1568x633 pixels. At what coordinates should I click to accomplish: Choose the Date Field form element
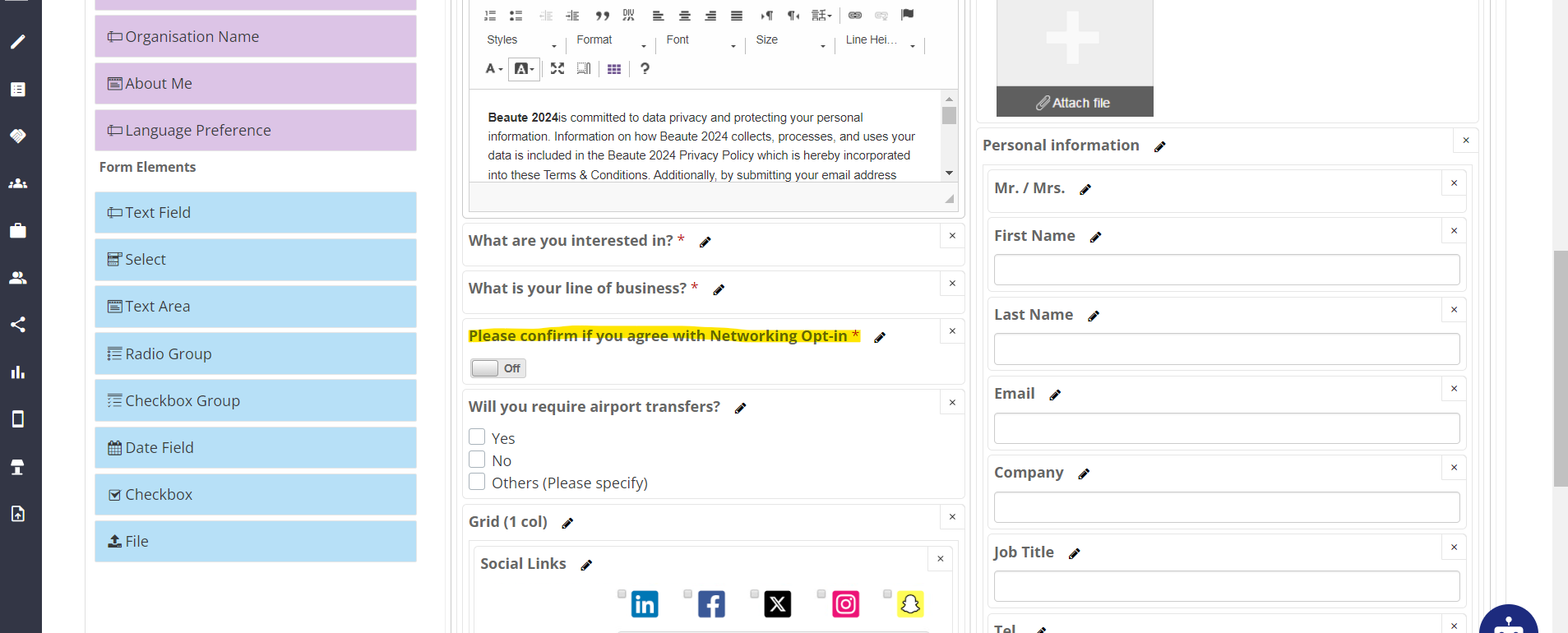pos(255,447)
